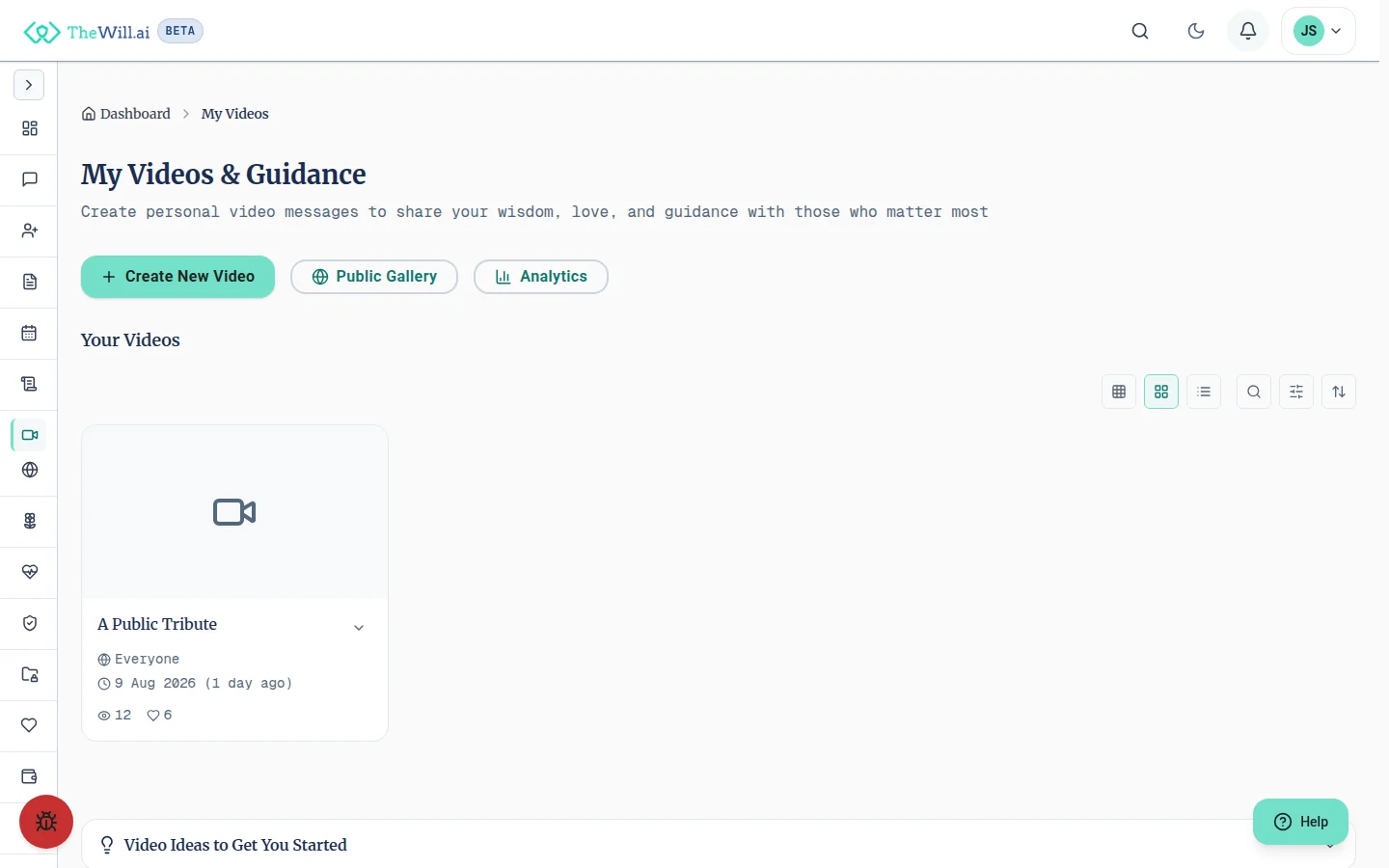This screenshot has width=1389, height=868.
Task: Open notifications bell
Action: tap(1248, 31)
